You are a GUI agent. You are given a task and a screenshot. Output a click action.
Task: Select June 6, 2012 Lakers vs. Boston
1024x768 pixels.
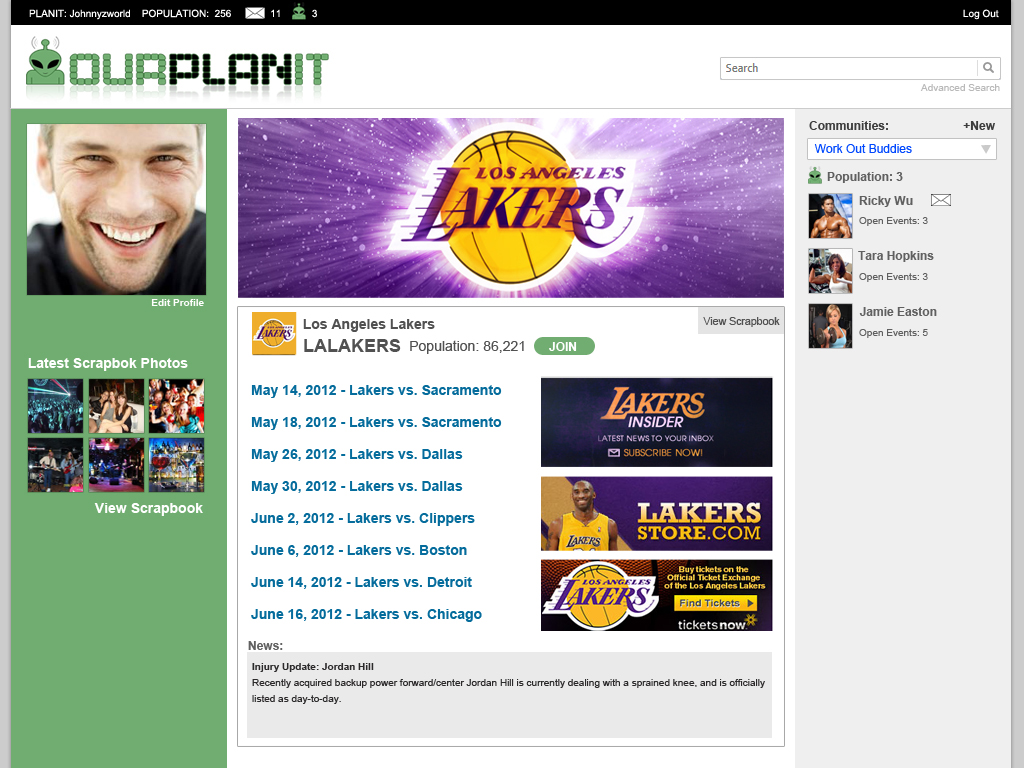[359, 550]
